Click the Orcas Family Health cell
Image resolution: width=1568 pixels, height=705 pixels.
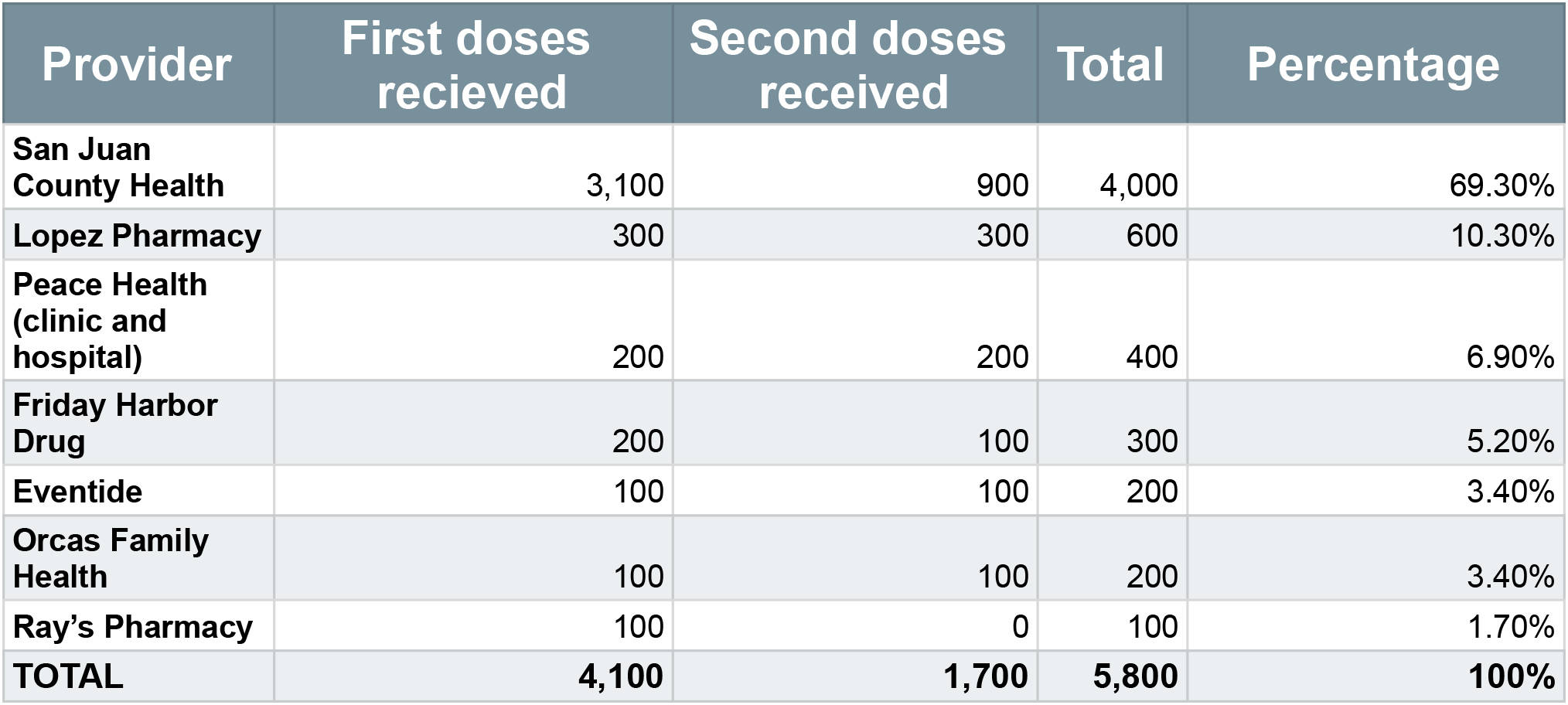111,558
